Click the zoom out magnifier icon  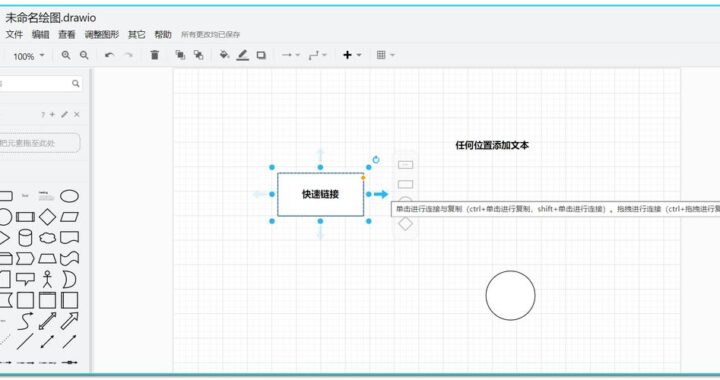click(84, 55)
